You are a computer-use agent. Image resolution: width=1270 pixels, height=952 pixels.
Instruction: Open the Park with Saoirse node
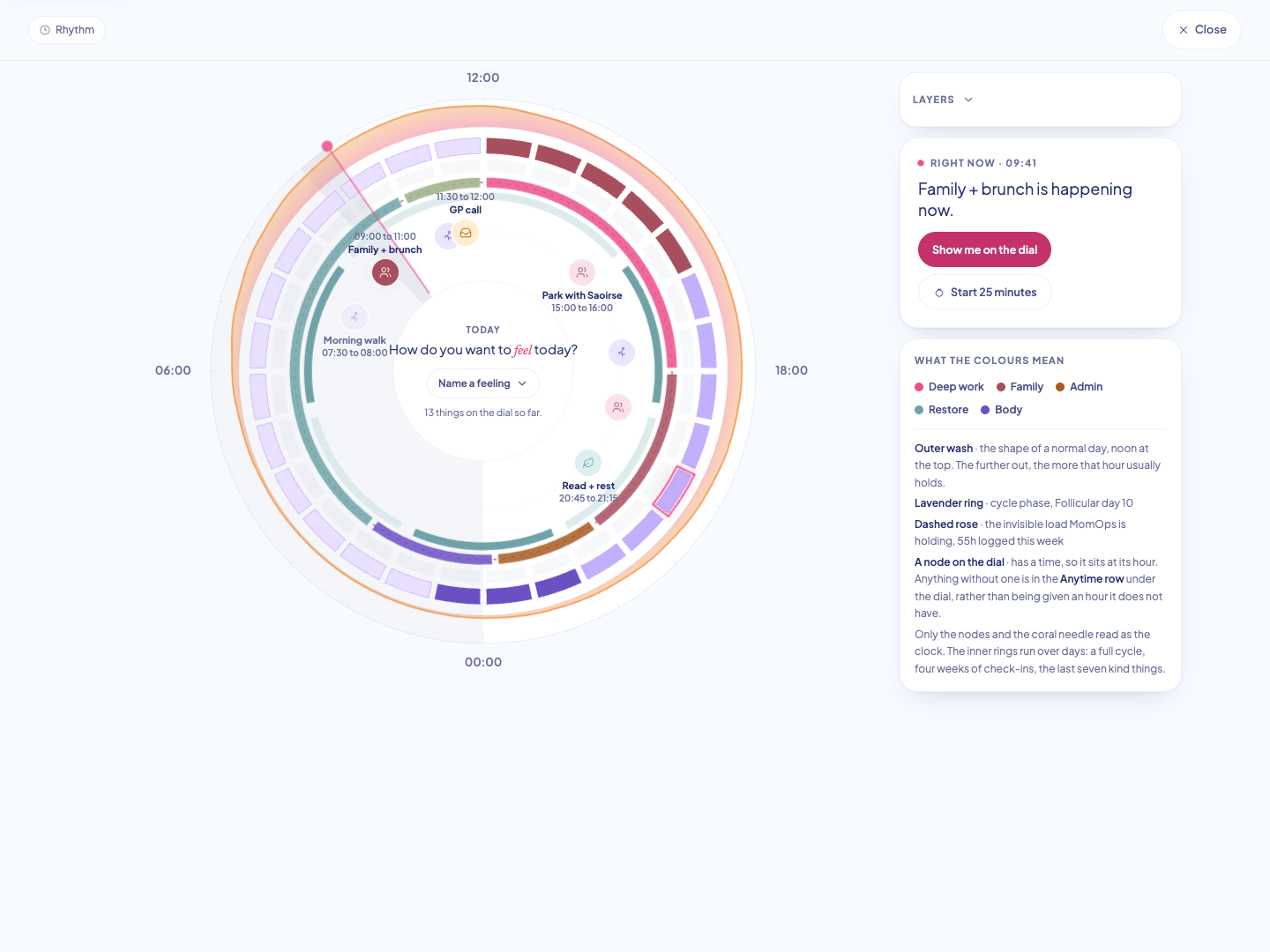582,272
